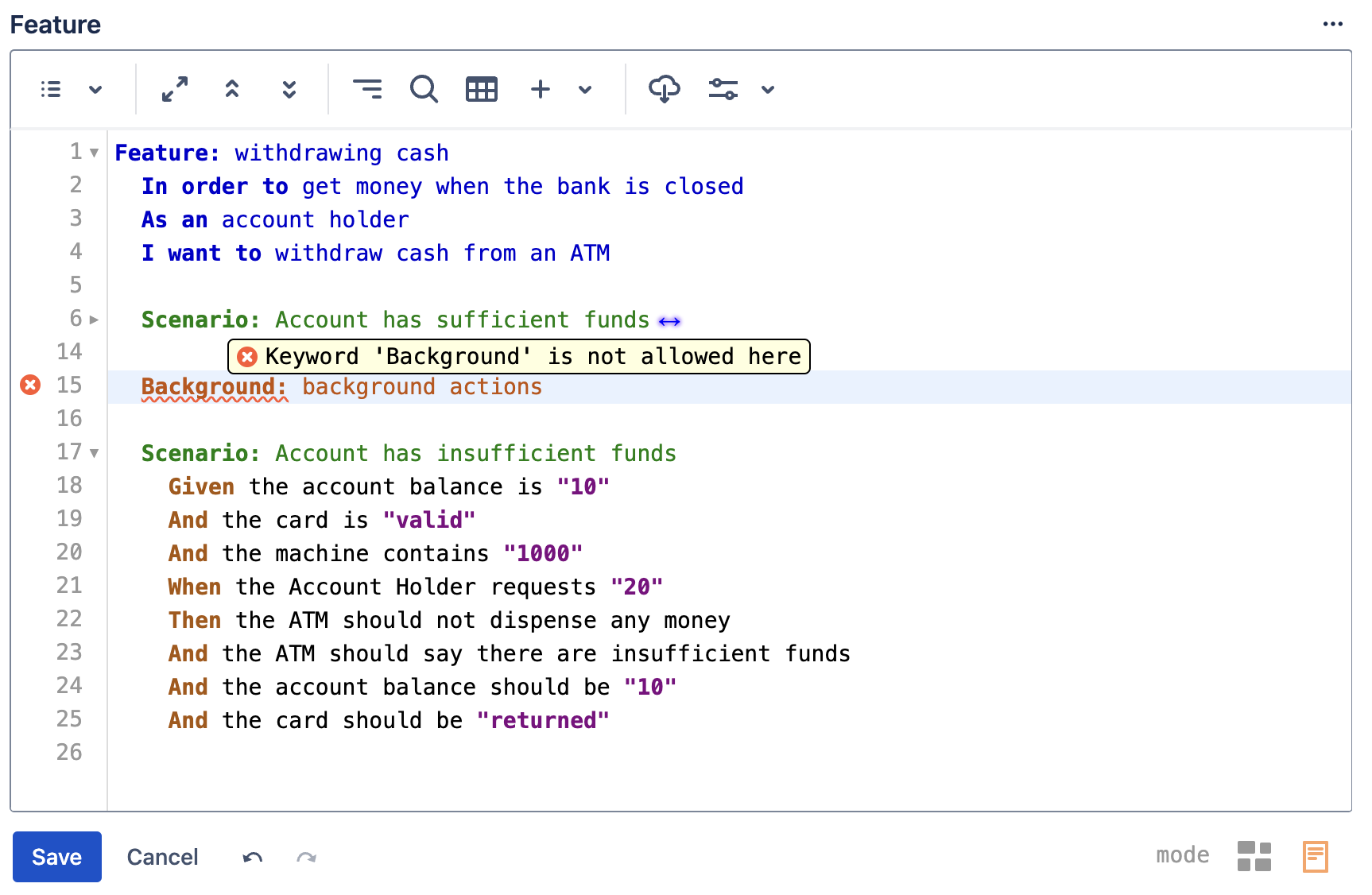Save the feature
Image resolution: width=1372 pixels, height=895 pixels.
click(57, 857)
